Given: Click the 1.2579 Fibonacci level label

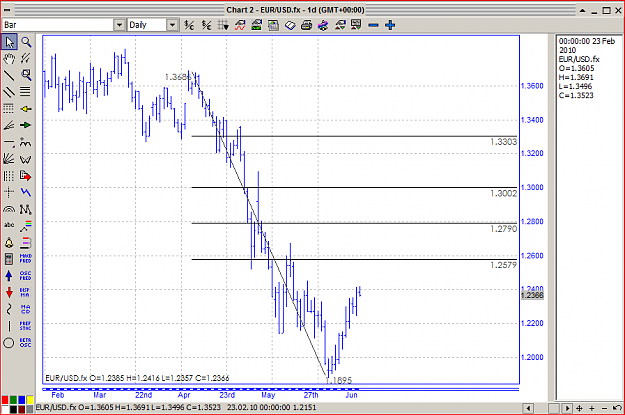Looking at the screenshot, I should [x=503, y=265].
